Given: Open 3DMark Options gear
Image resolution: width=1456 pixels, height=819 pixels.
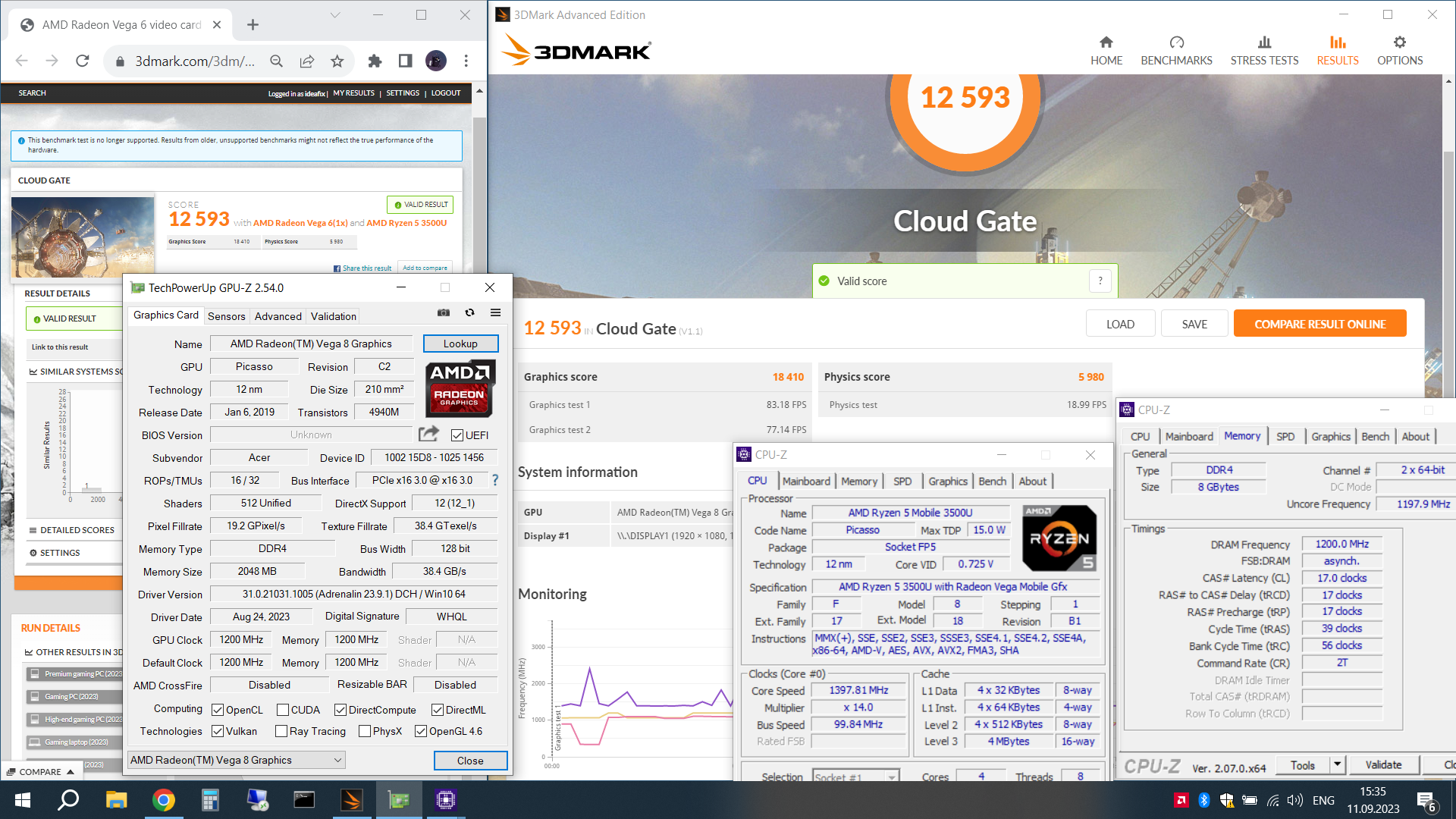Looking at the screenshot, I should (1400, 51).
